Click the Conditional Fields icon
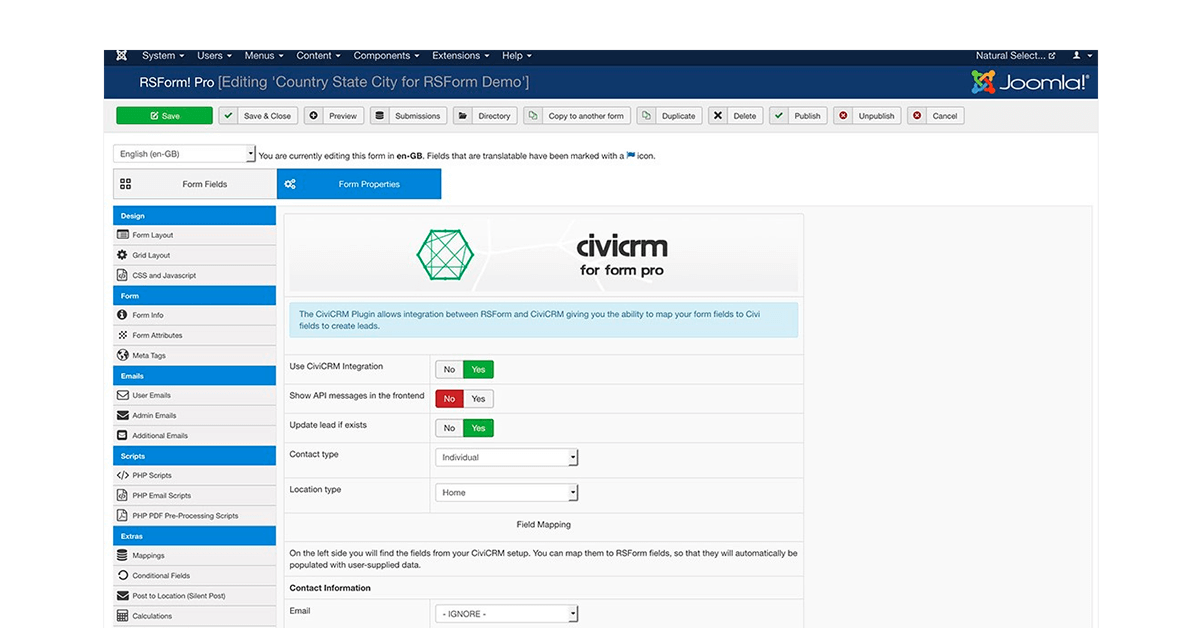Viewport: 1200px width, 628px height. pyautogui.click(x=123, y=575)
